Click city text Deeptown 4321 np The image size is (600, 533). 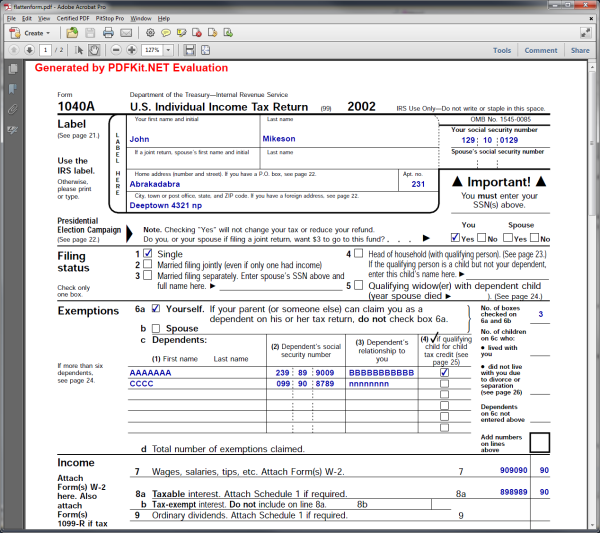tap(166, 205)
